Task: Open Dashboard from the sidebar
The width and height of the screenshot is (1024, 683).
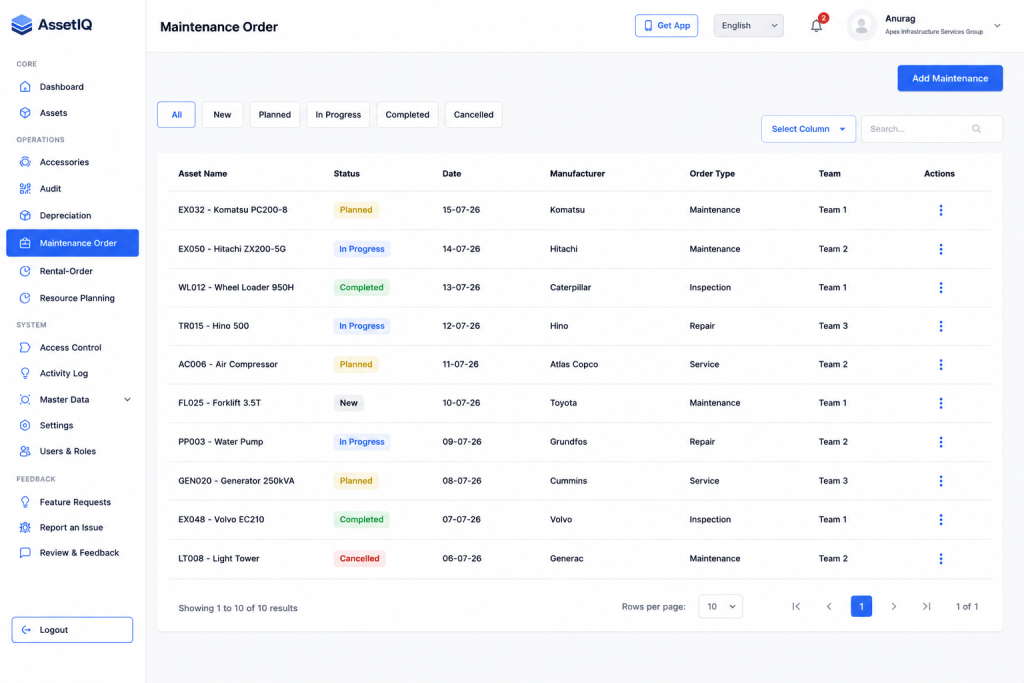Action: click(61, 87)
